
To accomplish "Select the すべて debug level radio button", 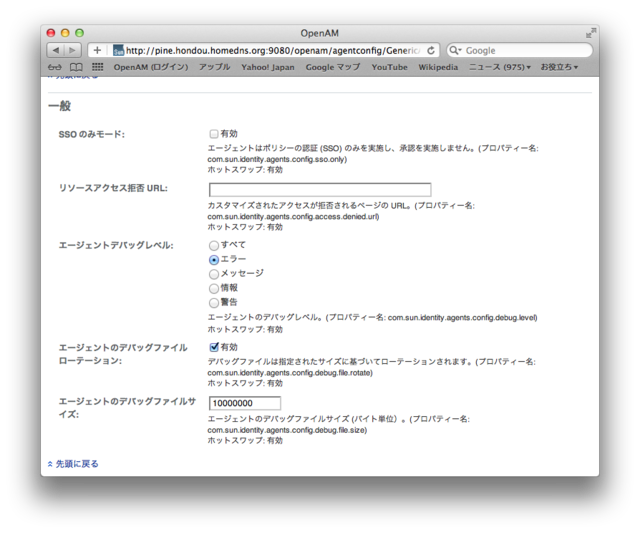I will coord(214,245).
